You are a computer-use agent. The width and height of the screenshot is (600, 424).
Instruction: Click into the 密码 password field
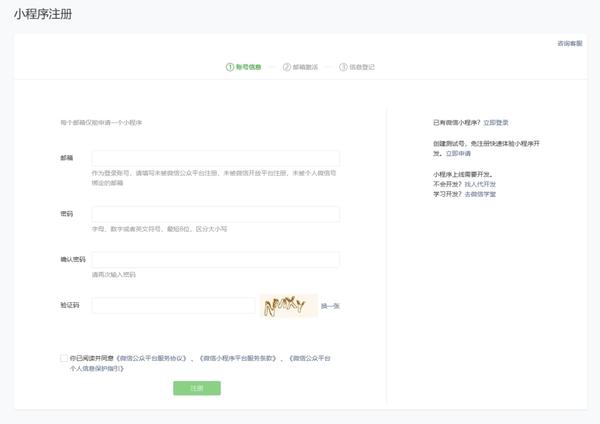point(215,214)
